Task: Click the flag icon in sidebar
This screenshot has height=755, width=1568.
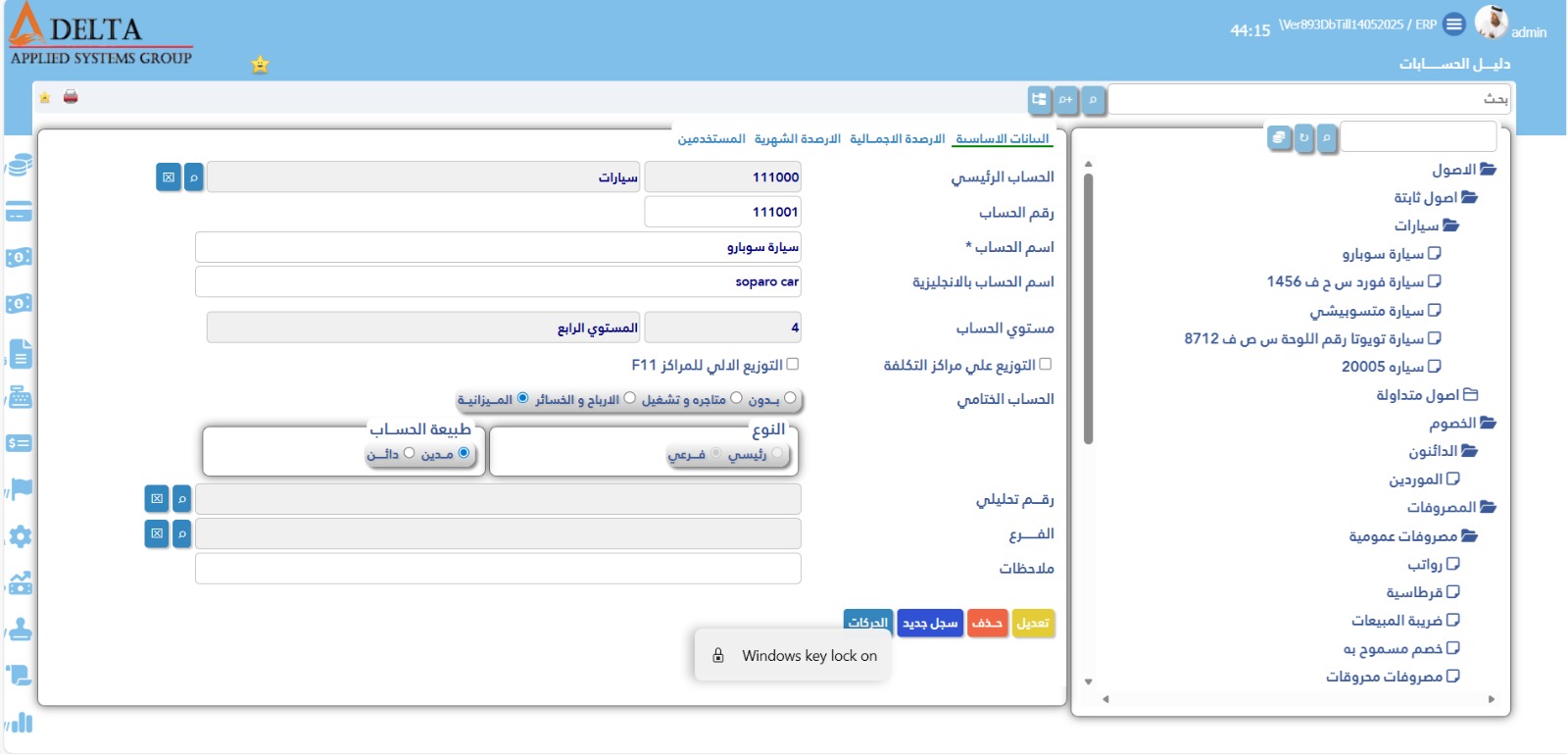Action: [20, 488]
